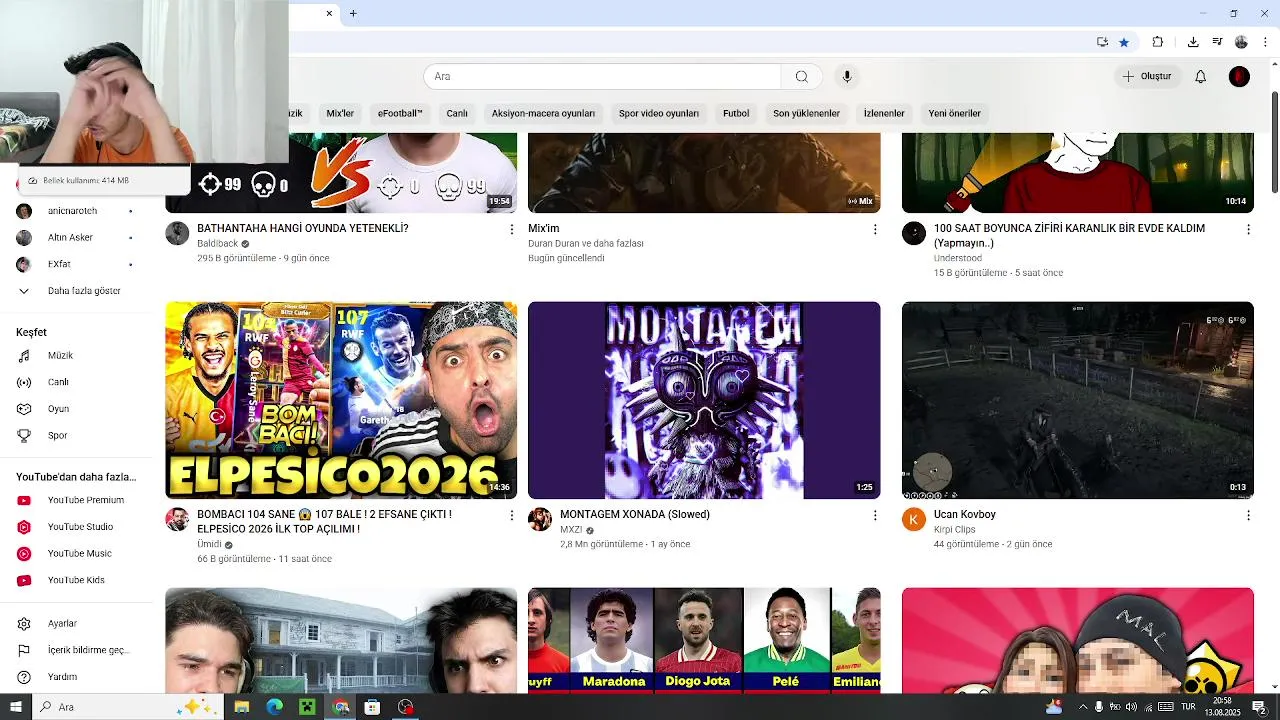Focus the YouTube Ara search field

click(602, 76)
